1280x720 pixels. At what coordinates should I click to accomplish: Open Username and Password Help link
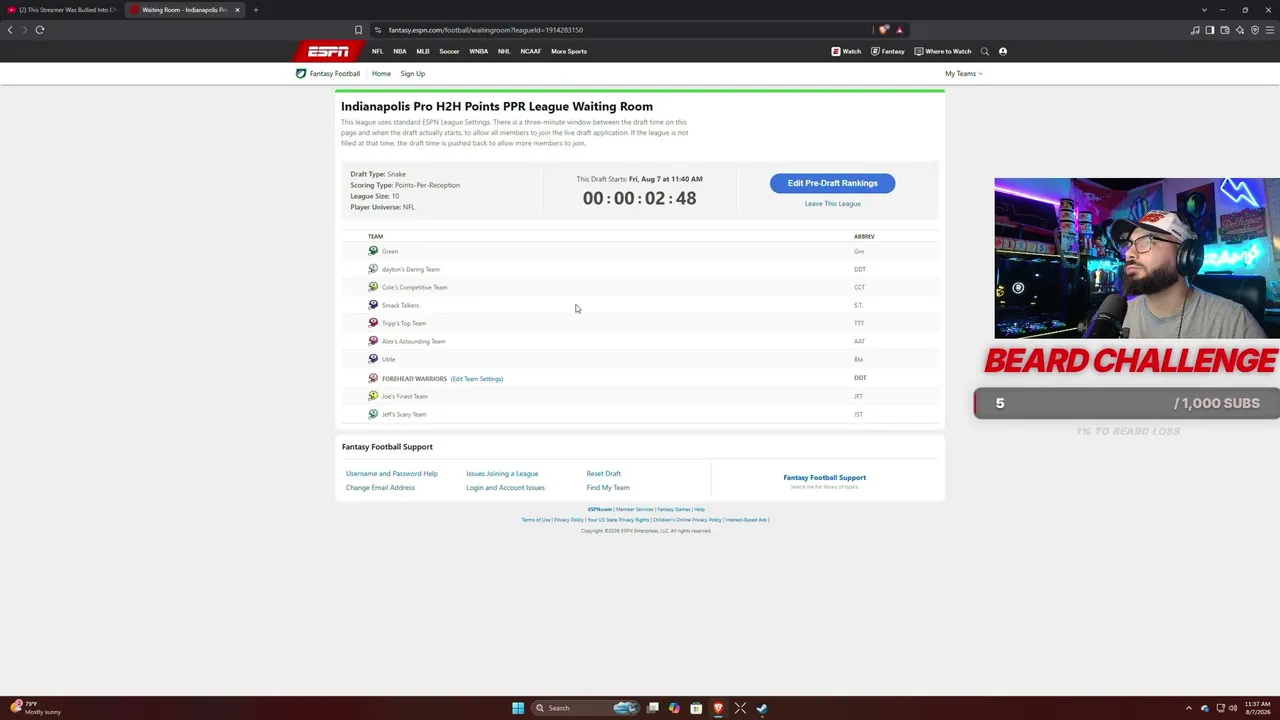[392, 474]
